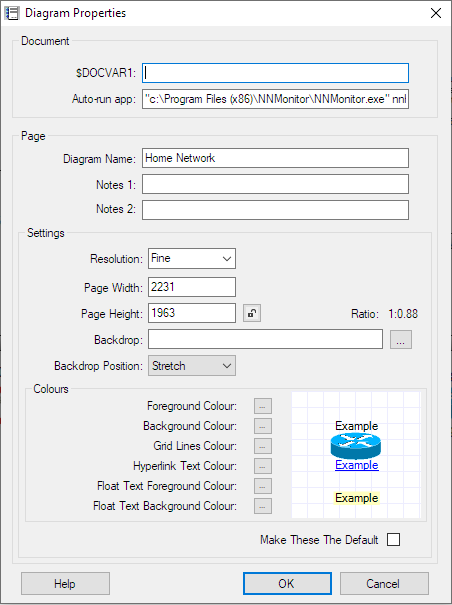The height and width of the screenshot is (605, 452).
Task: Pick the Foreground Colour
Action: (263, 406)
